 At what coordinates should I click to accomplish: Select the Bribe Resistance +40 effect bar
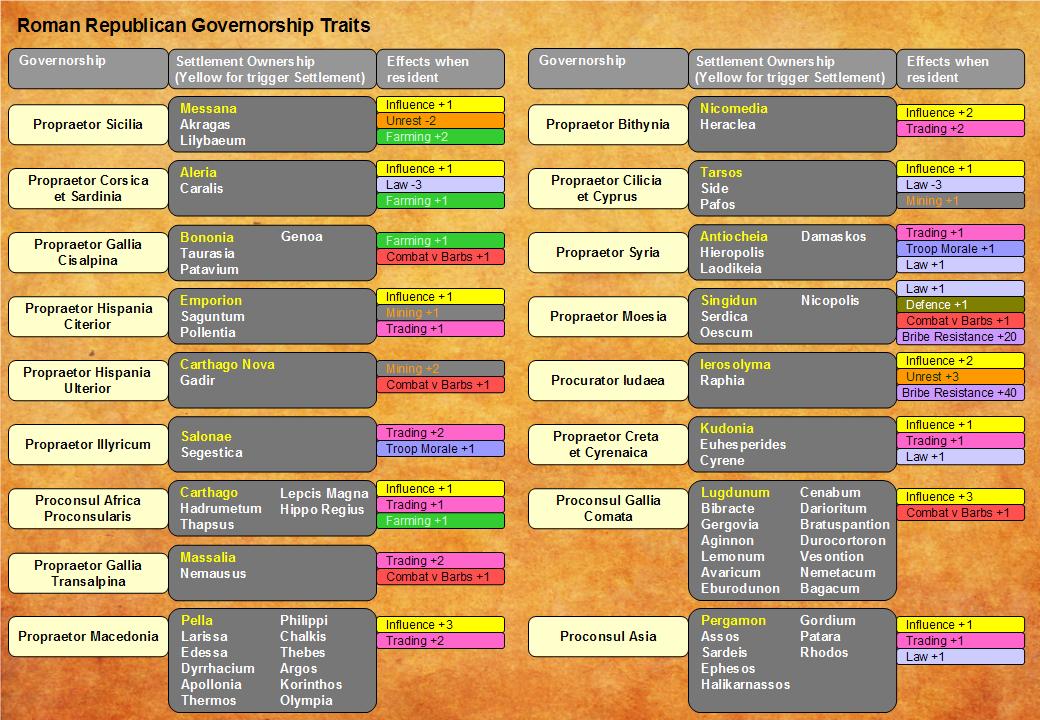pyautogui.click(x=960, y=392)
